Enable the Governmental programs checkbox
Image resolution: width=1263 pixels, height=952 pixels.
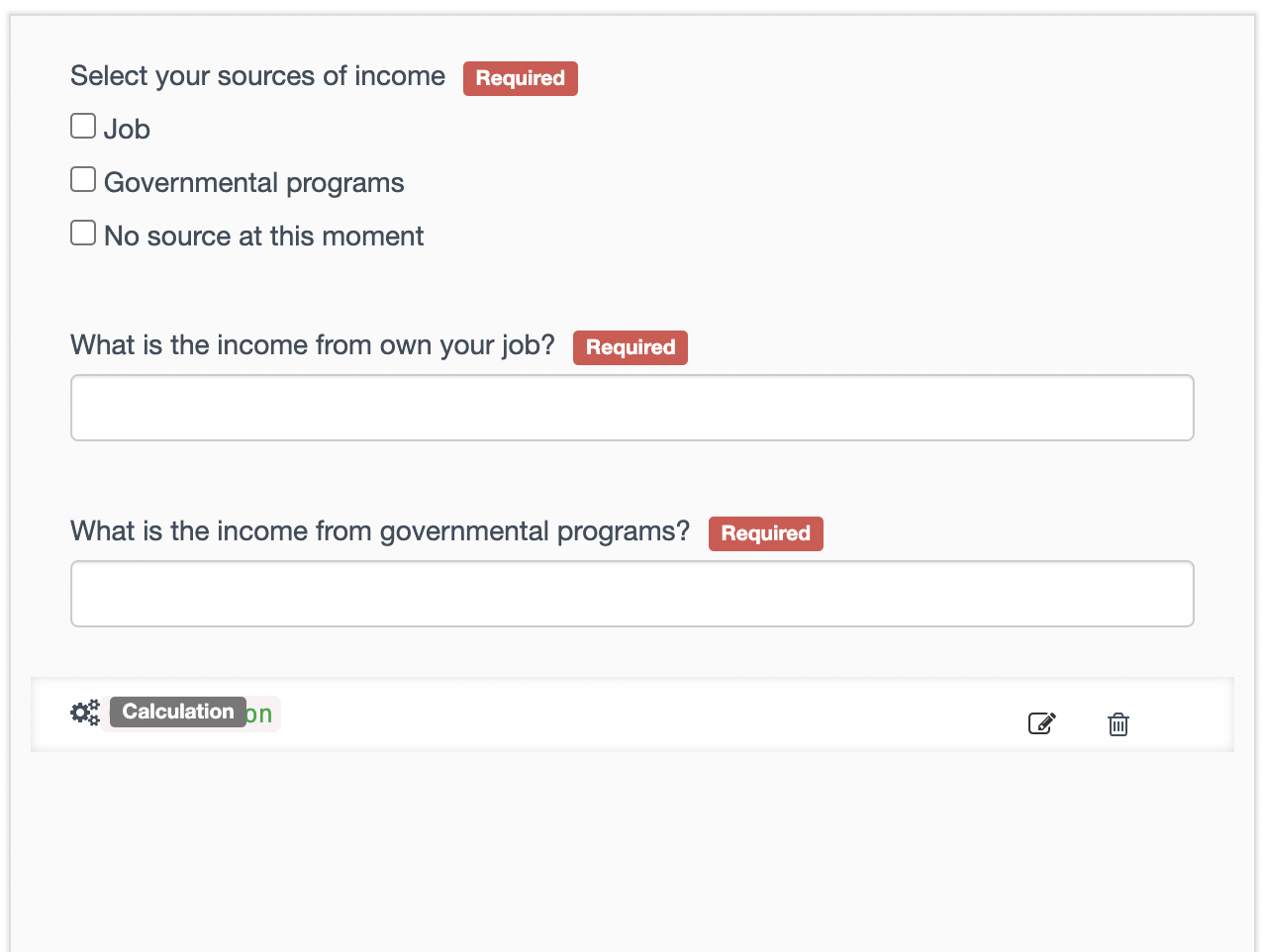[83, 179]
